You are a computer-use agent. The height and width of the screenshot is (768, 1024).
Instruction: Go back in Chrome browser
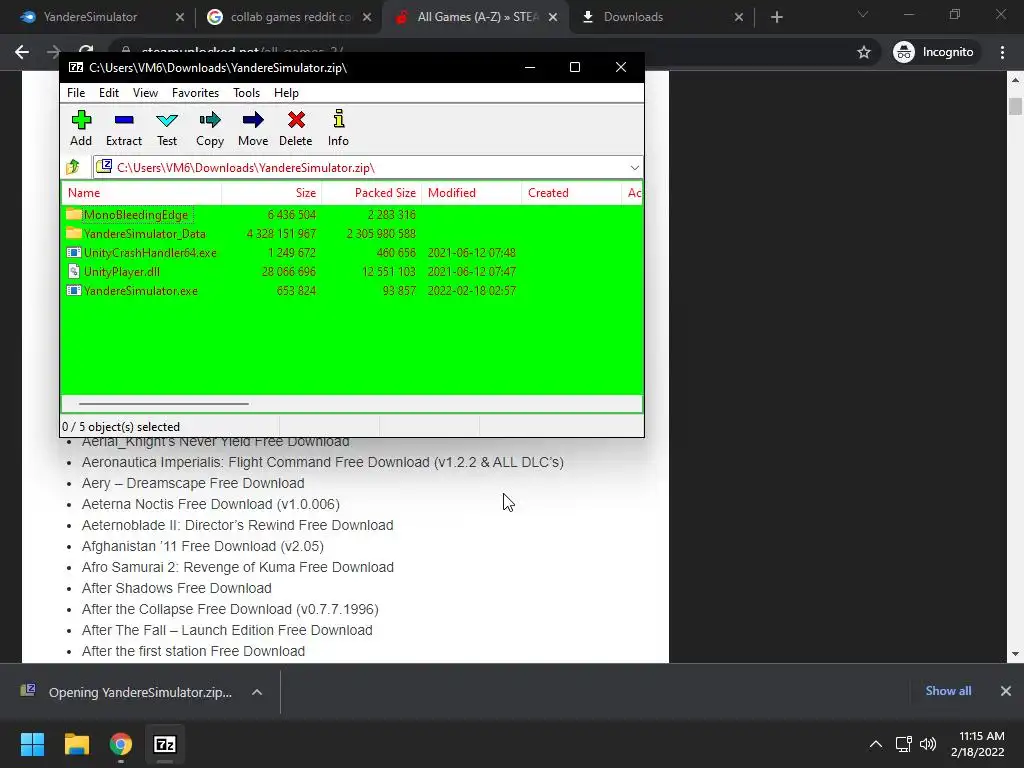point(22,52)
